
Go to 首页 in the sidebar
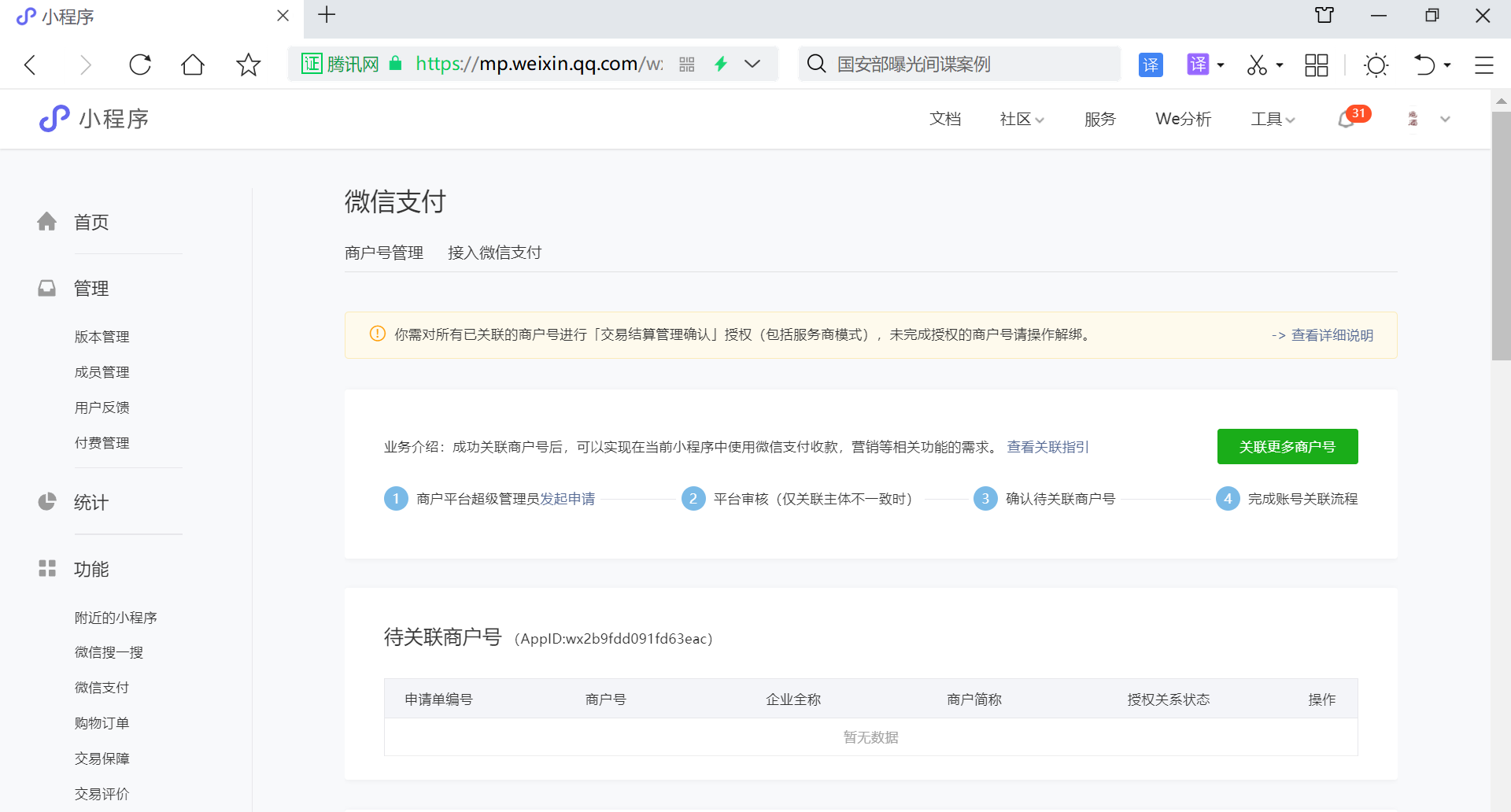pyautogui.click(x=91, y=222)
